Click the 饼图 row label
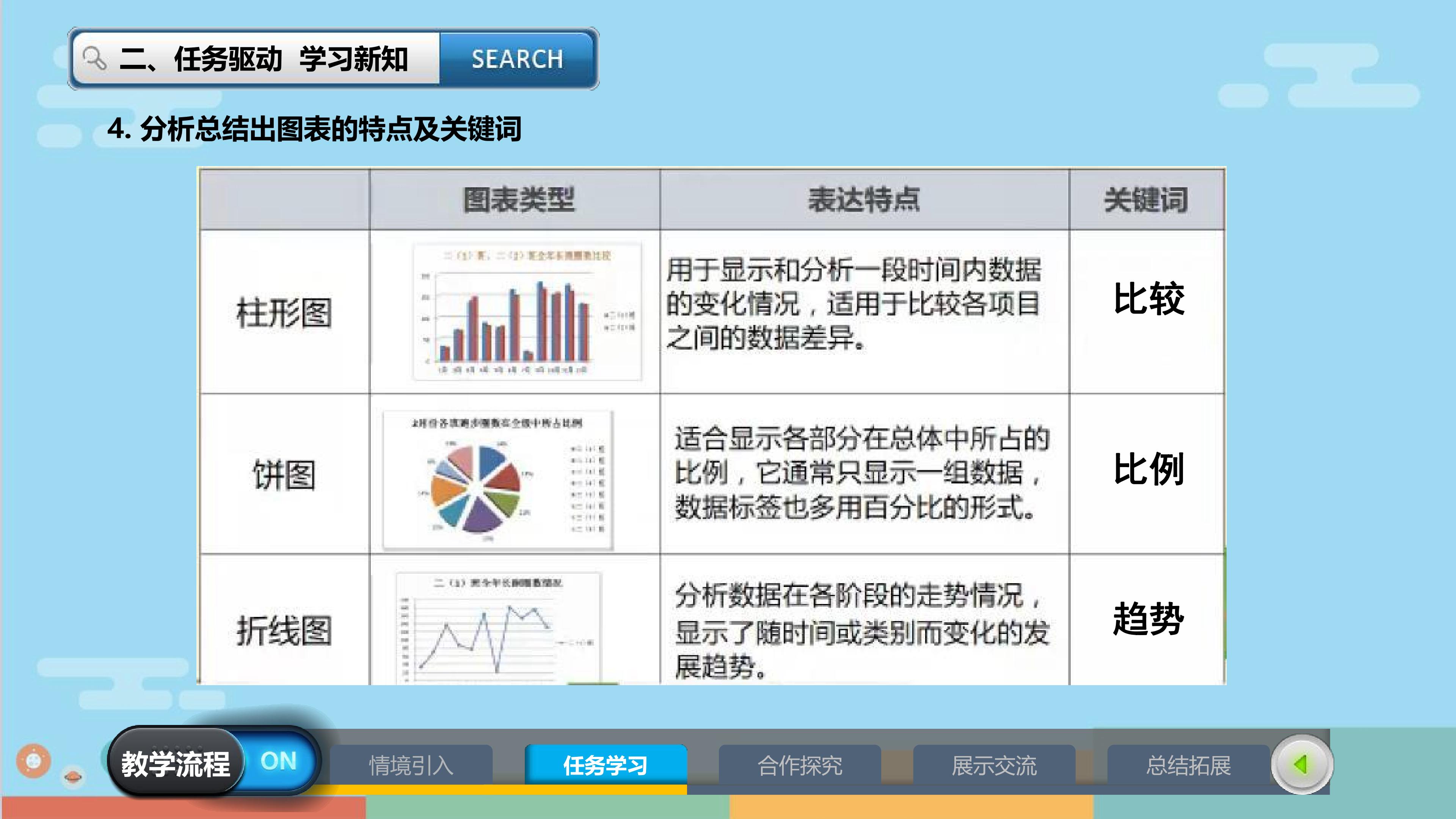The image size is (1456, 819). coord(284,475)
